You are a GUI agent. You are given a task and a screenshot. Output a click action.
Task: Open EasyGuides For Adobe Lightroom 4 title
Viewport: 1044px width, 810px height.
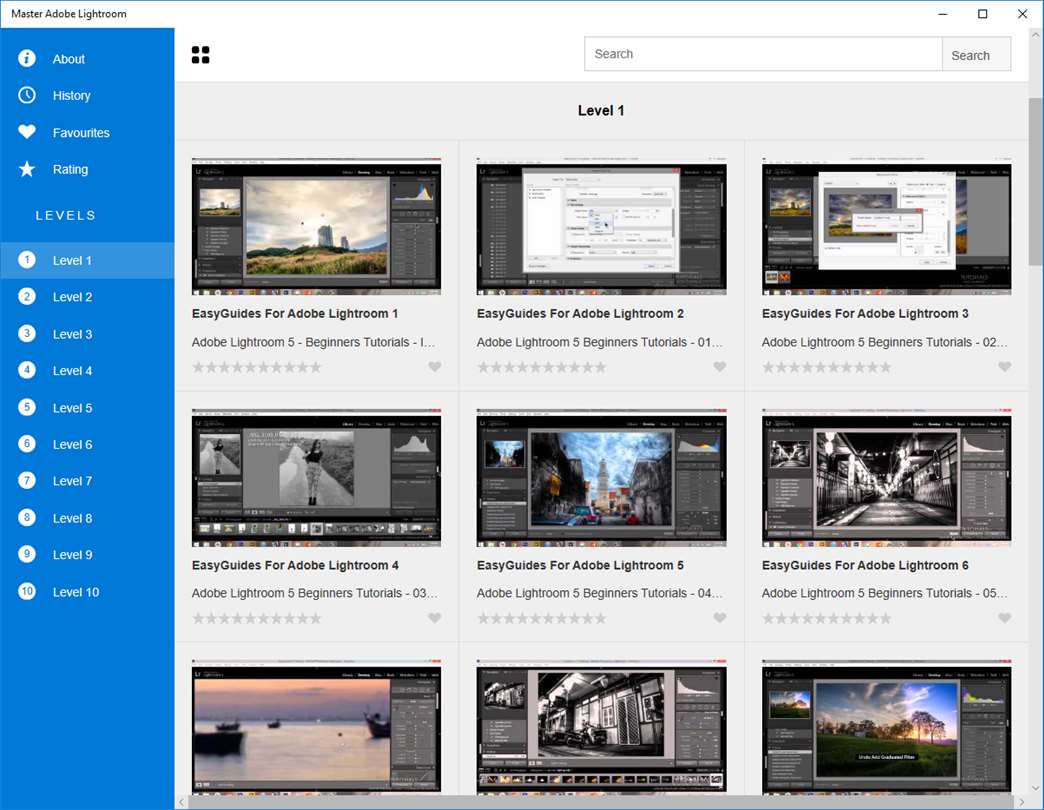(x=295, y=565)
